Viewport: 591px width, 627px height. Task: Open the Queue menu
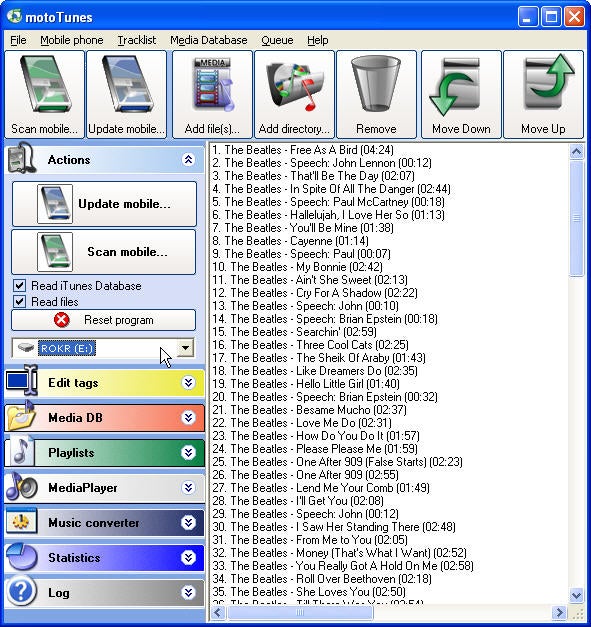[x=277, y=40]
